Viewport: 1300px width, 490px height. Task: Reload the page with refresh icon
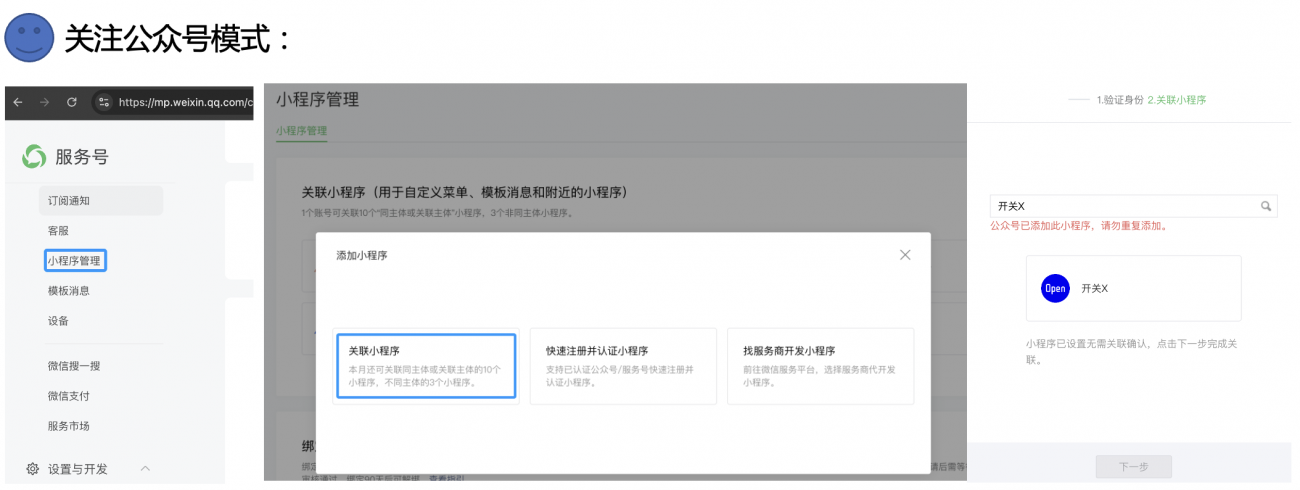click(71, 102)
